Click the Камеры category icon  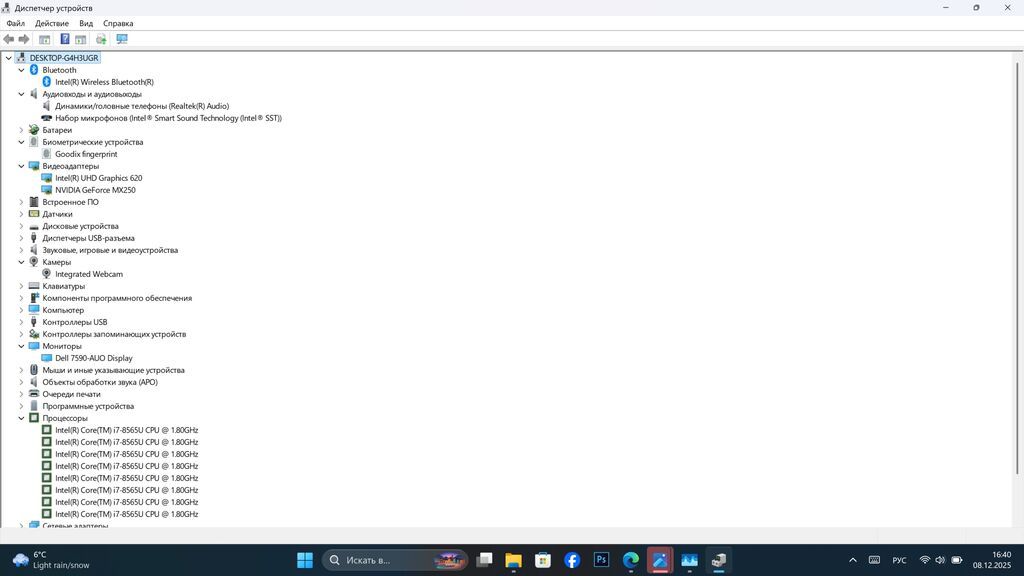coord(34,262)
